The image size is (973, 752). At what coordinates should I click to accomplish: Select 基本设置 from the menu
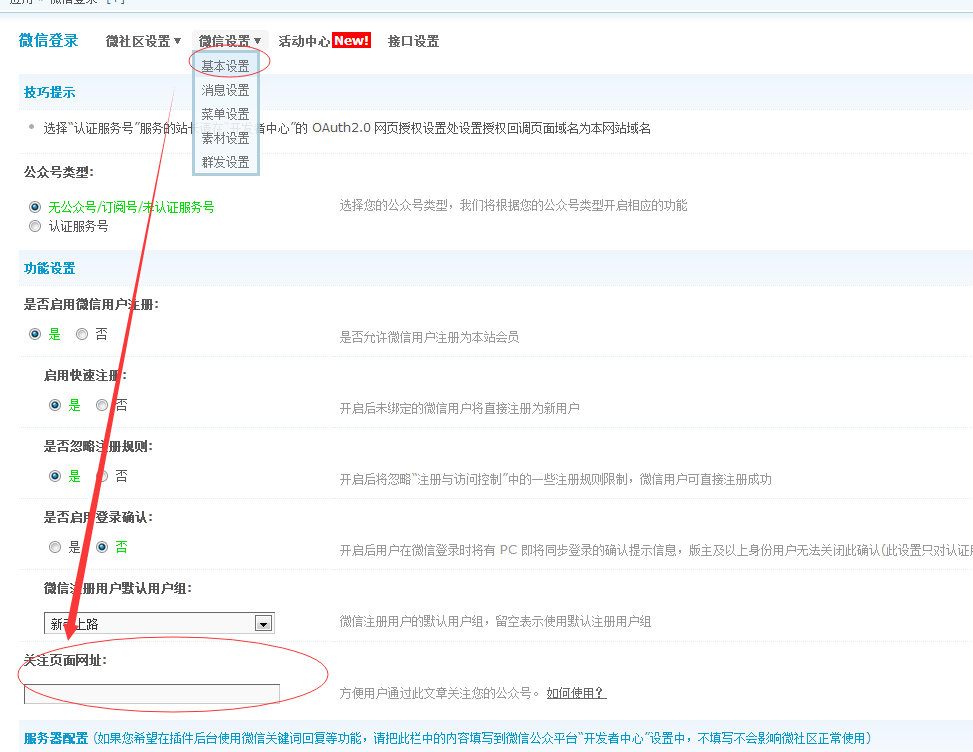coord(225,66)
